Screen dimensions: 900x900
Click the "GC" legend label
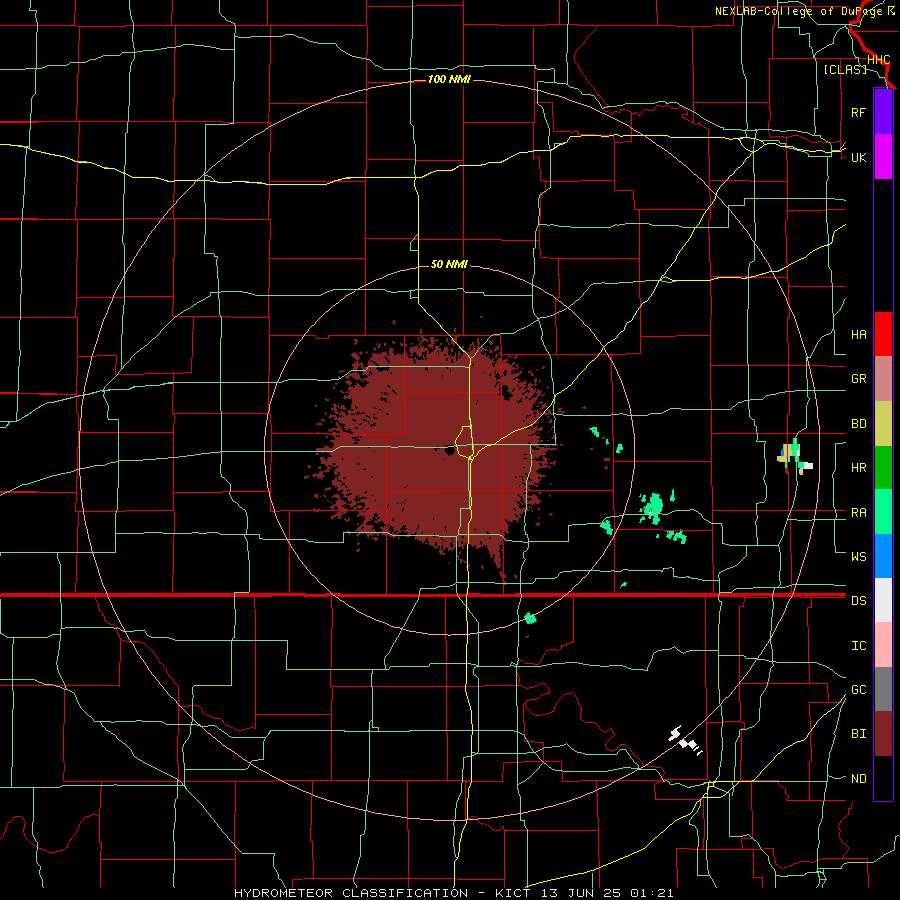click(858, 690)
